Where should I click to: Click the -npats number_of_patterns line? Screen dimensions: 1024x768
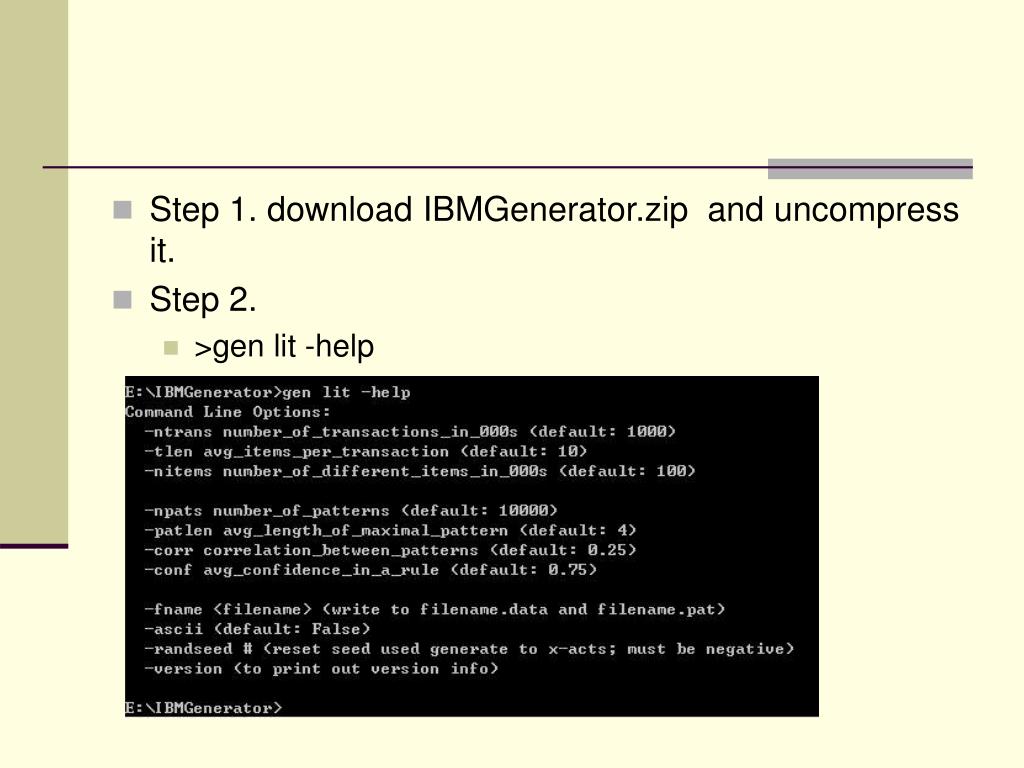(x=351, y=511)
